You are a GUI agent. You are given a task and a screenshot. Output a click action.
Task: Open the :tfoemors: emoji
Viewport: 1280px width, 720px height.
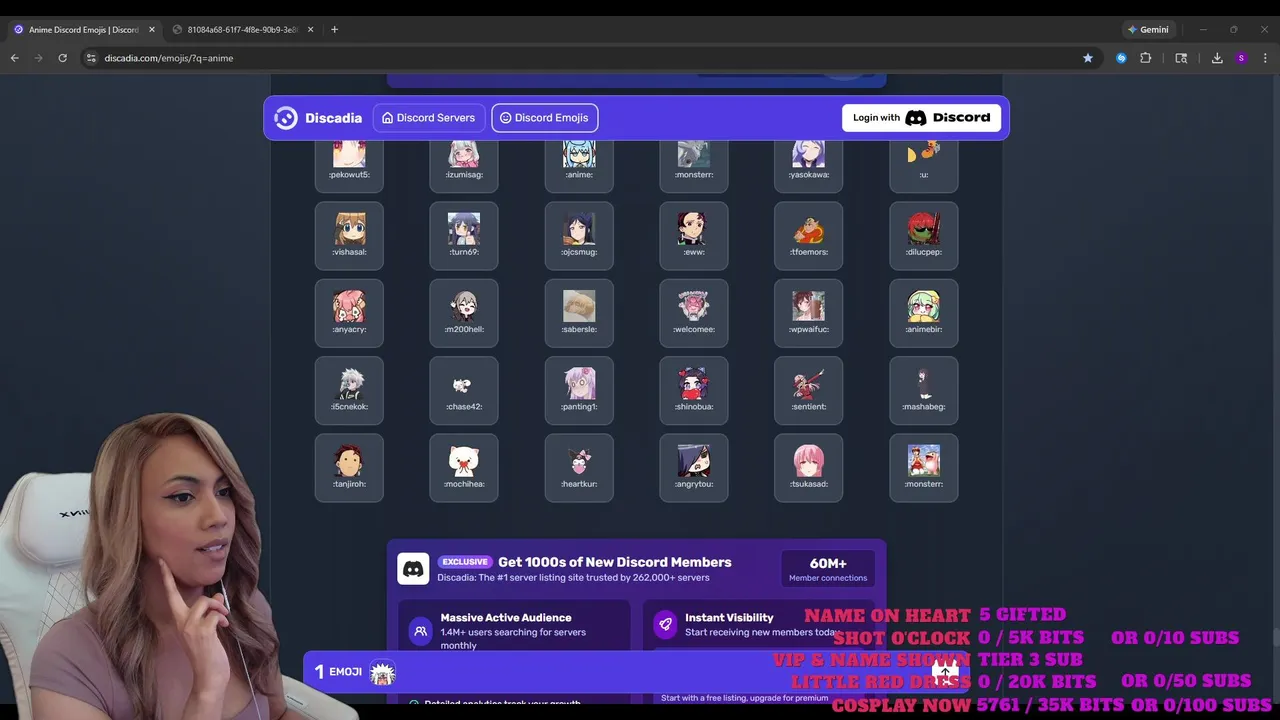coord(809,236)
